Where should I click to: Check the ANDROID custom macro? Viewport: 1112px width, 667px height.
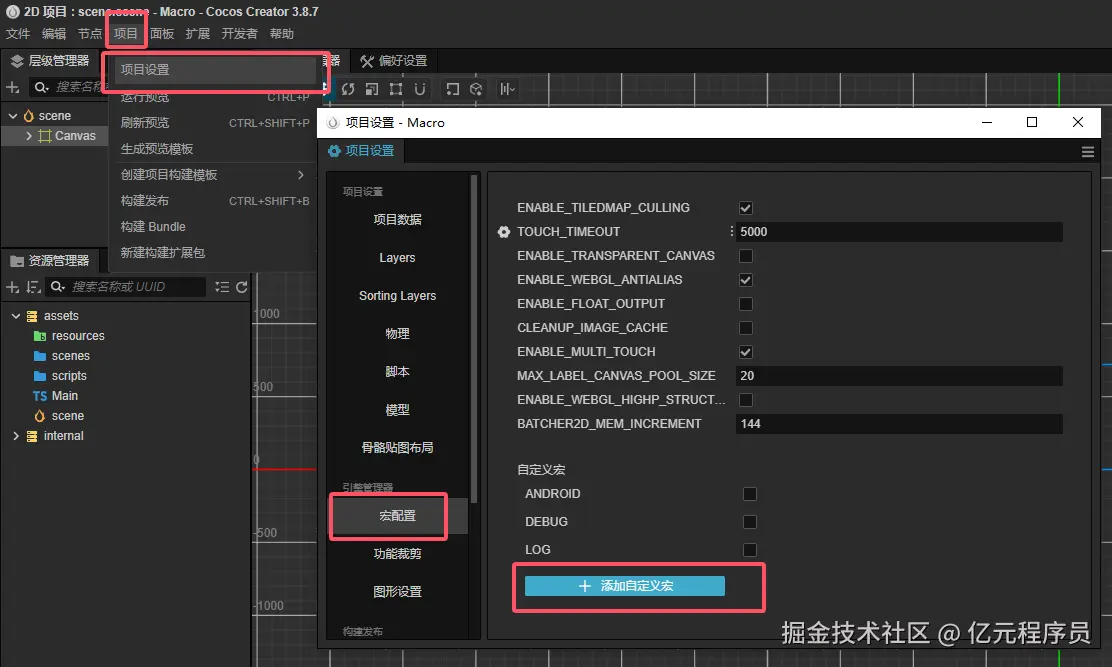pos(750,494)
